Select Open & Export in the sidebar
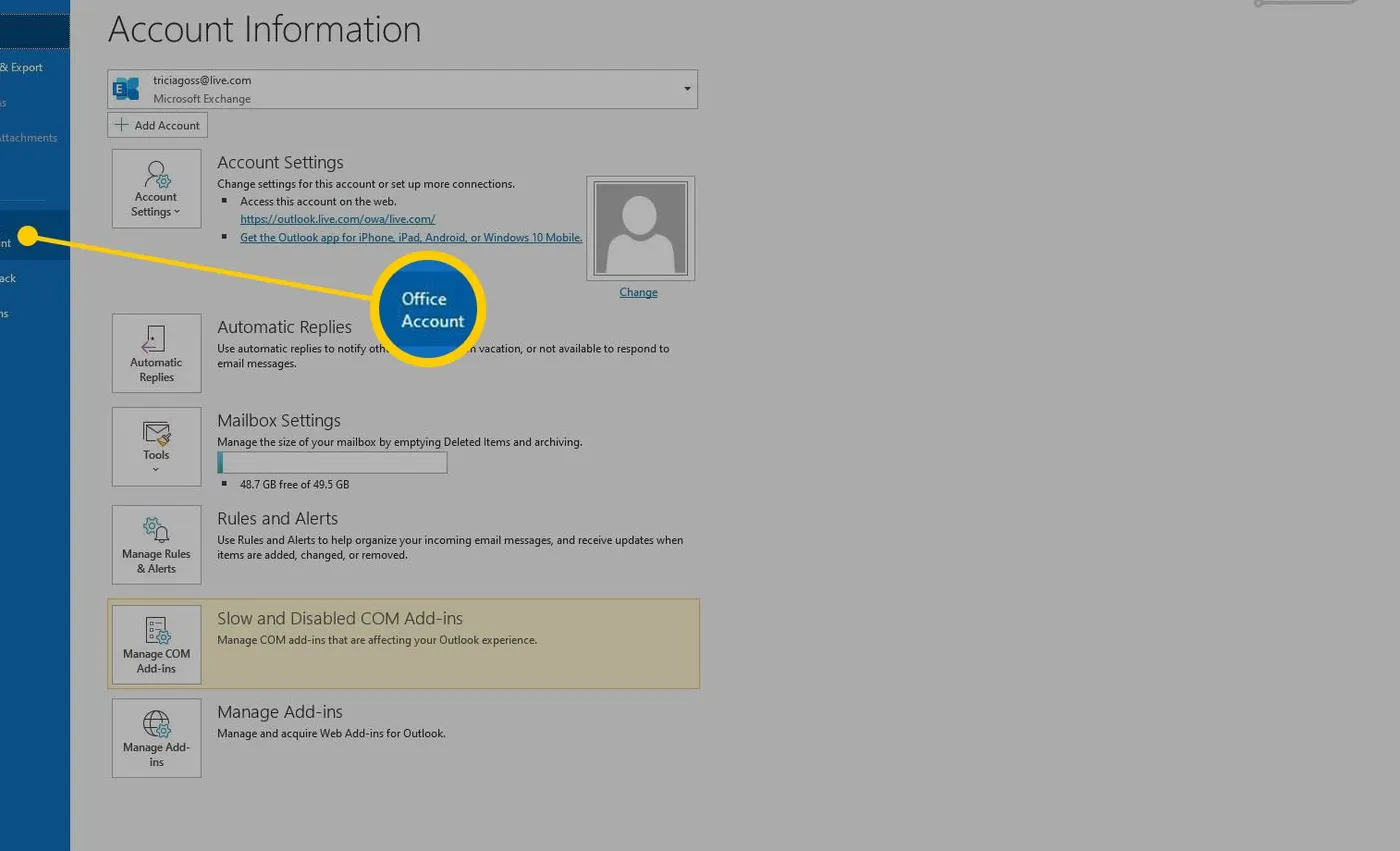Image resolution: width=1400 pixels, height=851 pixels. (20, 67)
